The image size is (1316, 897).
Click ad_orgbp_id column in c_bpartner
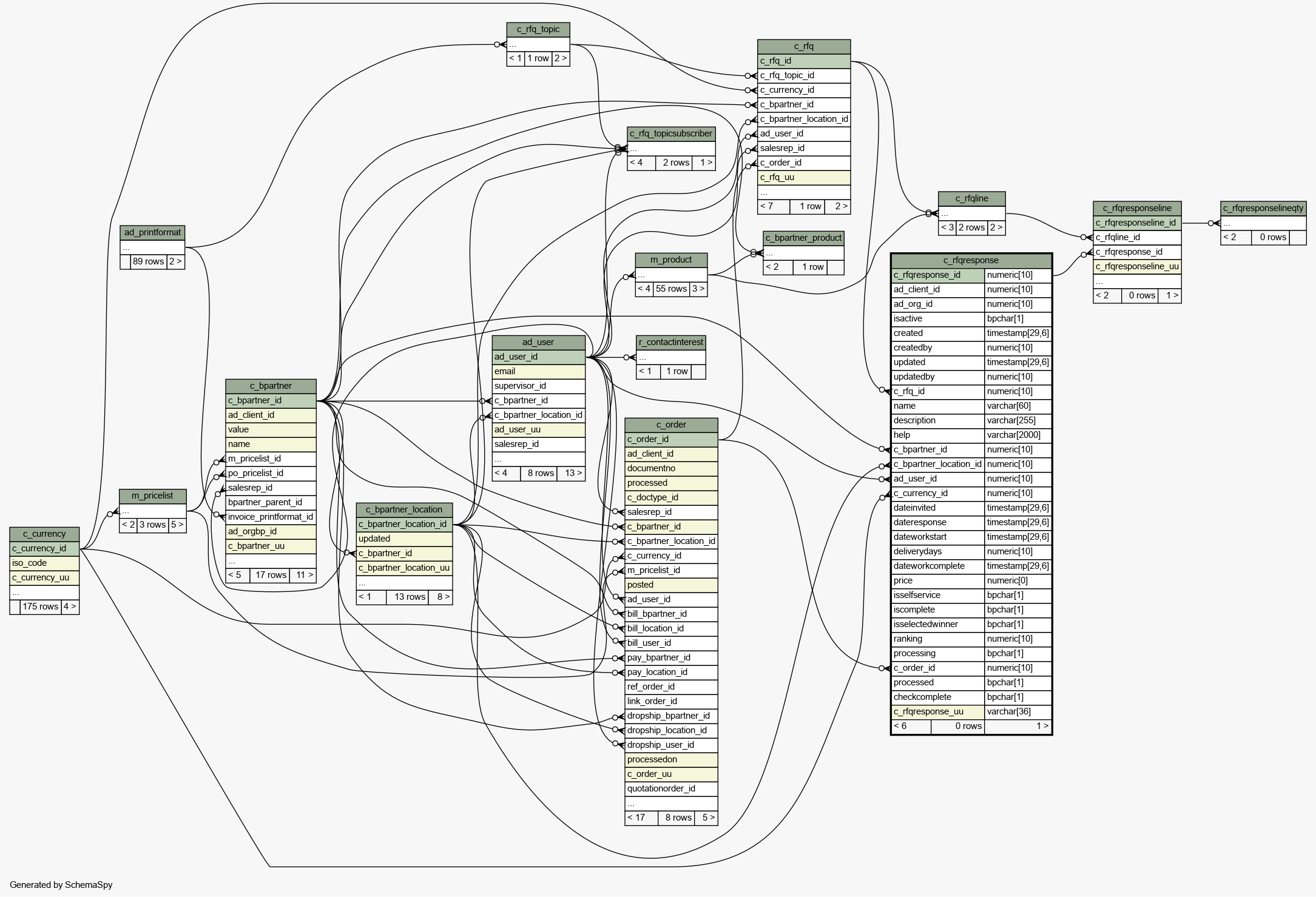[271, 532]
